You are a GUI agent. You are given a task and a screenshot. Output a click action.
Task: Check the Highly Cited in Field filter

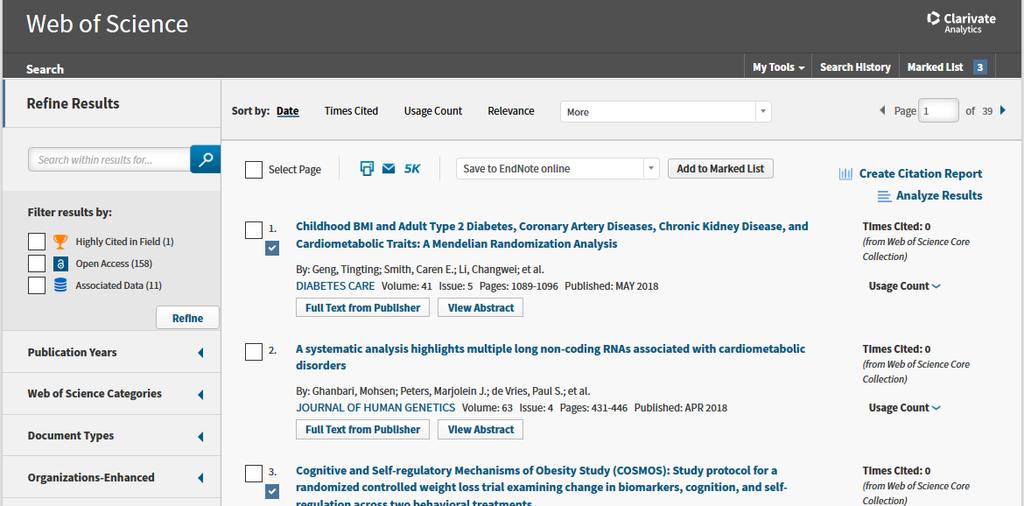click(37, 242)
